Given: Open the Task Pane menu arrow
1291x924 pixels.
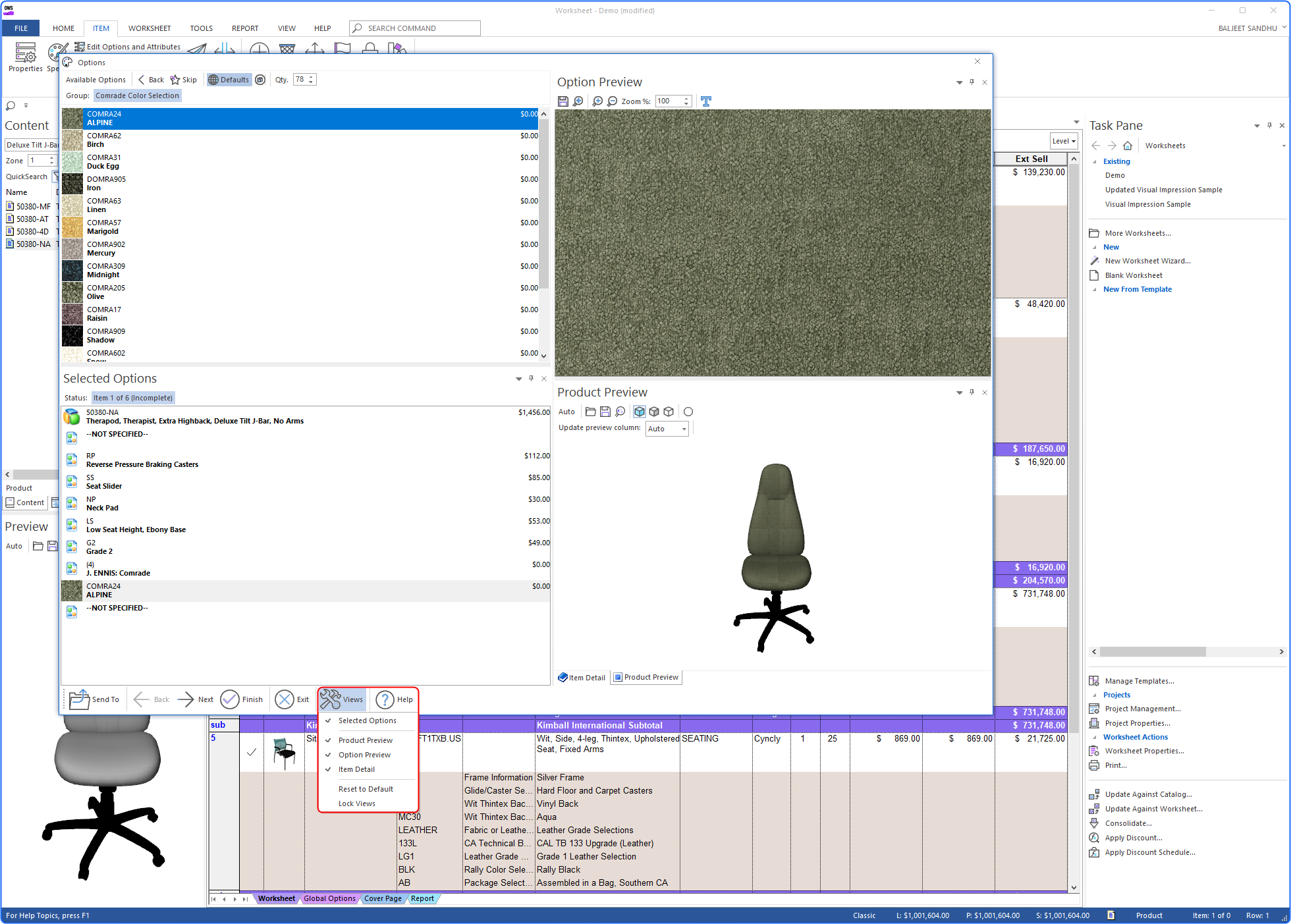Looking at the screenshot, I should [x=1257, y=126].
